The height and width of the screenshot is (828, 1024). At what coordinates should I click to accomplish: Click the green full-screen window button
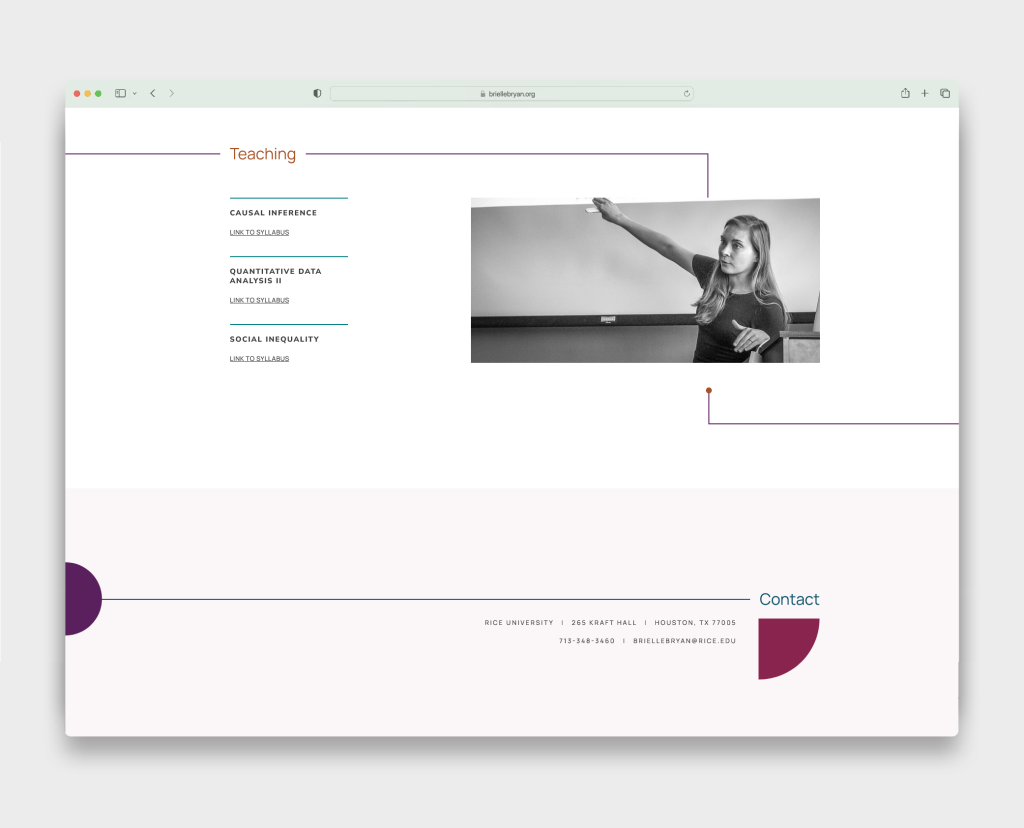(98, 93)
